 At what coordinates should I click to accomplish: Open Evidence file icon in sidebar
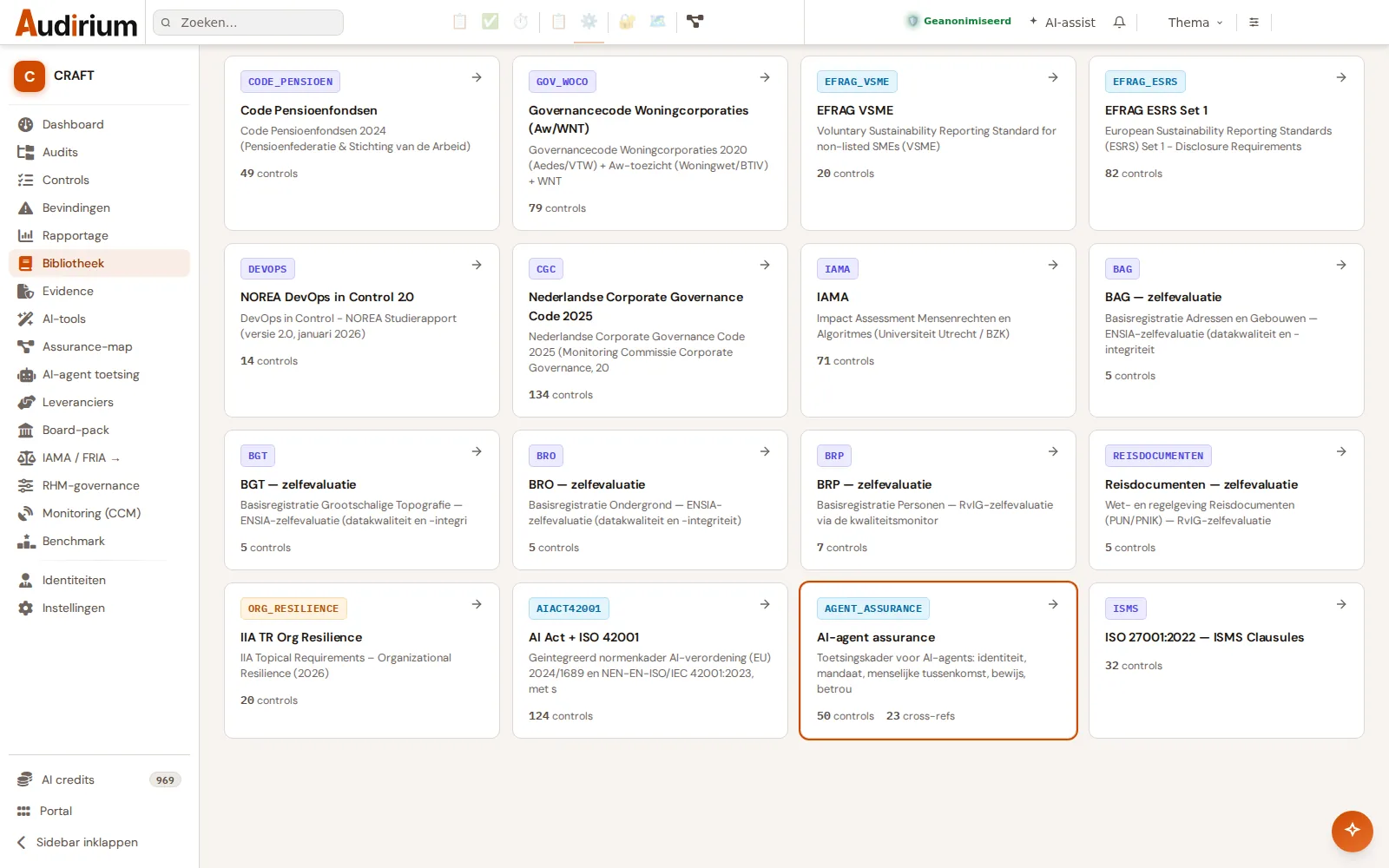[25, 291]
